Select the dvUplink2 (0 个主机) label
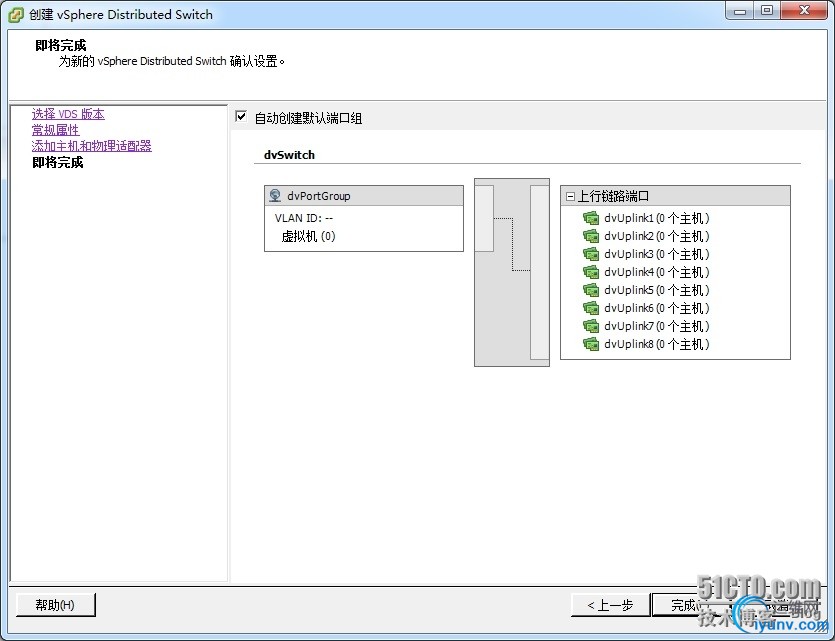Image resolution: width=835 pixels, height=641 pixels. click(657, 236)
